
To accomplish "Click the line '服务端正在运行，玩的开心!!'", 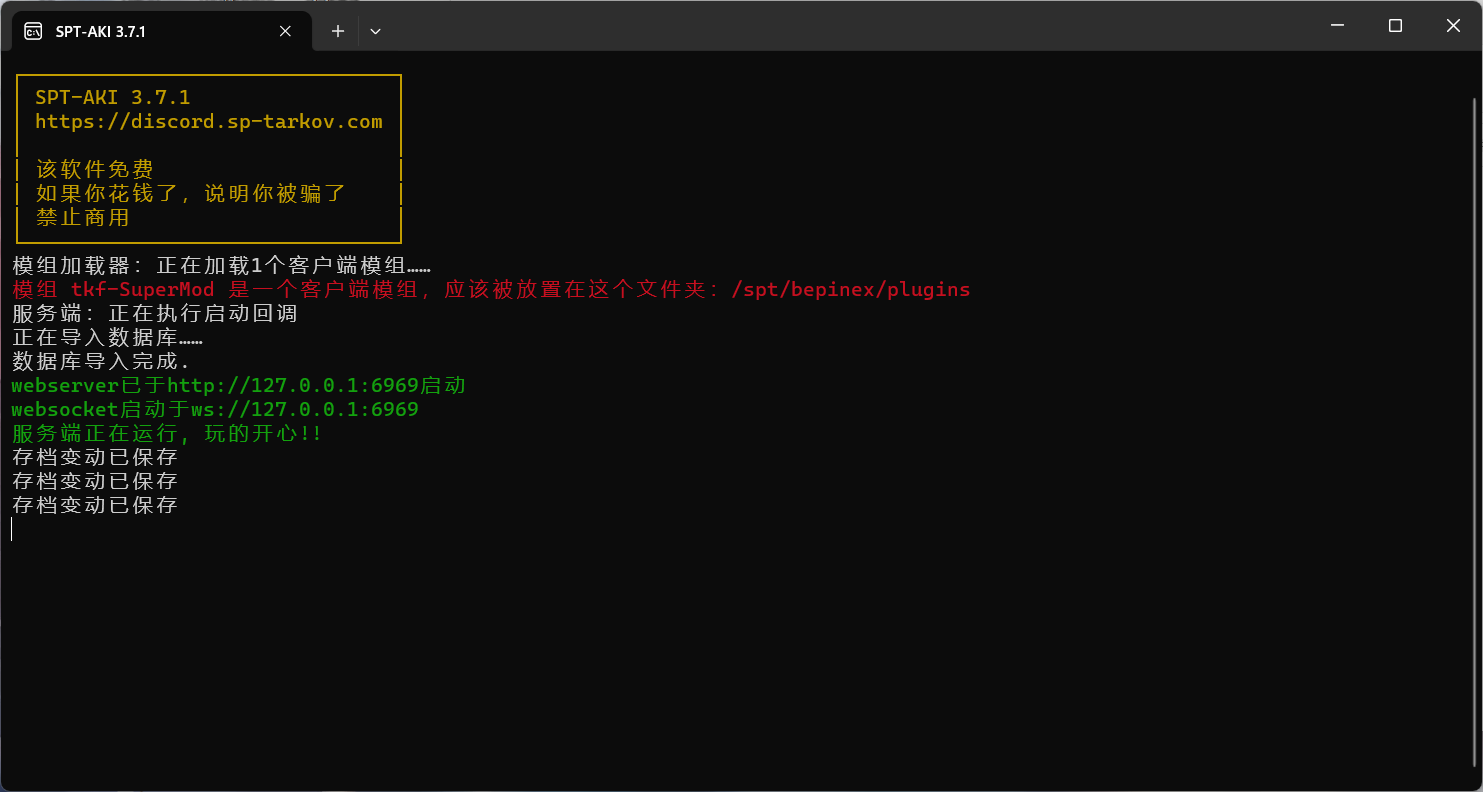I will pos(167,434).
